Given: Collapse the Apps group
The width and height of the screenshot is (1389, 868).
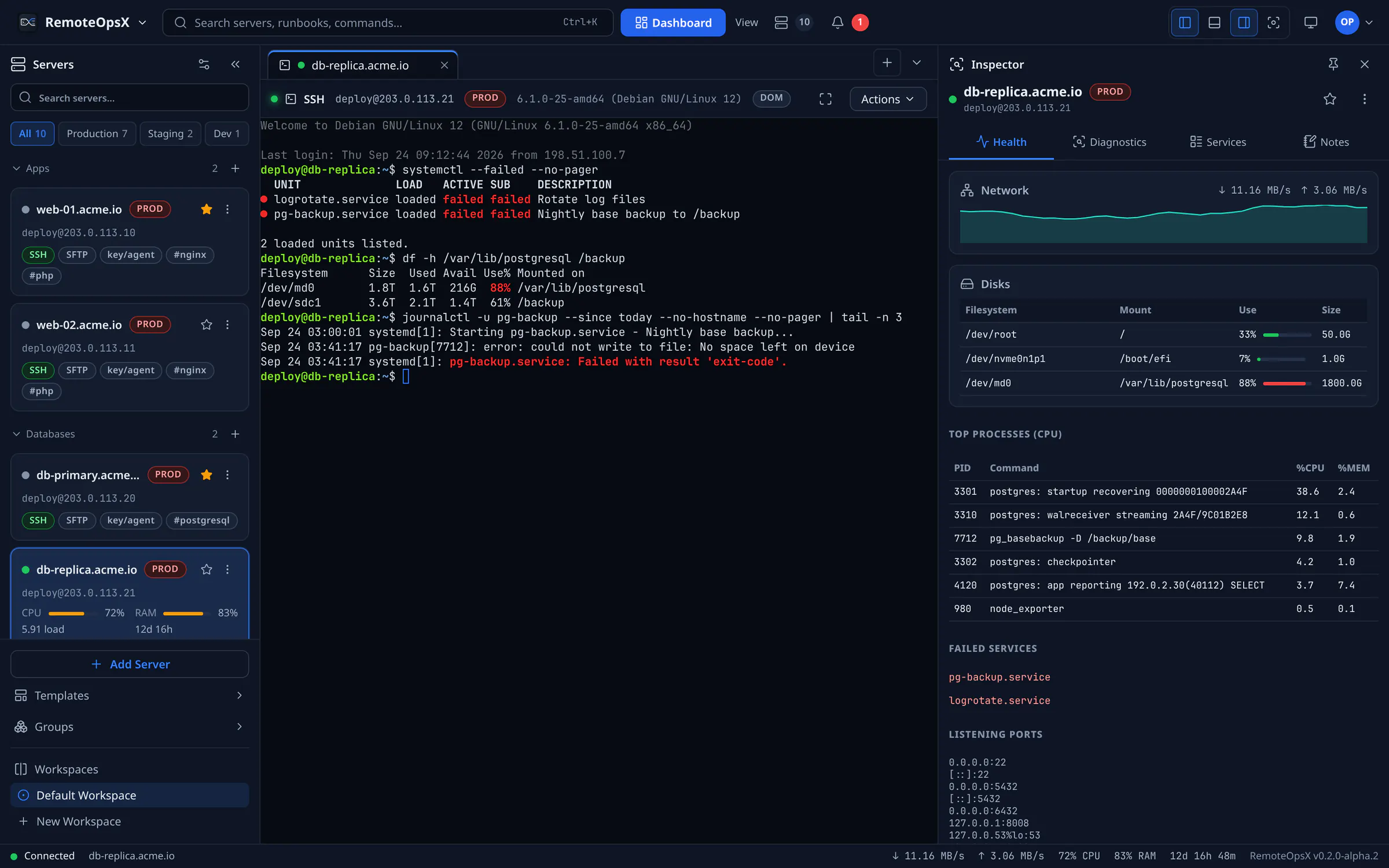Looking at the screenshot, I should pos(16,168).
